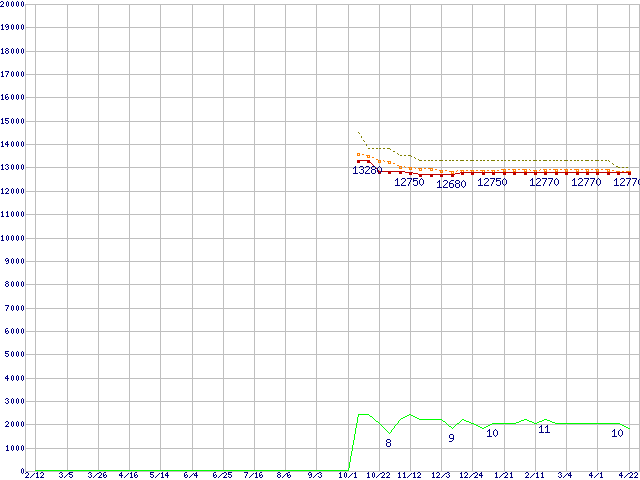Click the 6/25 date marker
The image size is (640, 480).
[222, 475]
